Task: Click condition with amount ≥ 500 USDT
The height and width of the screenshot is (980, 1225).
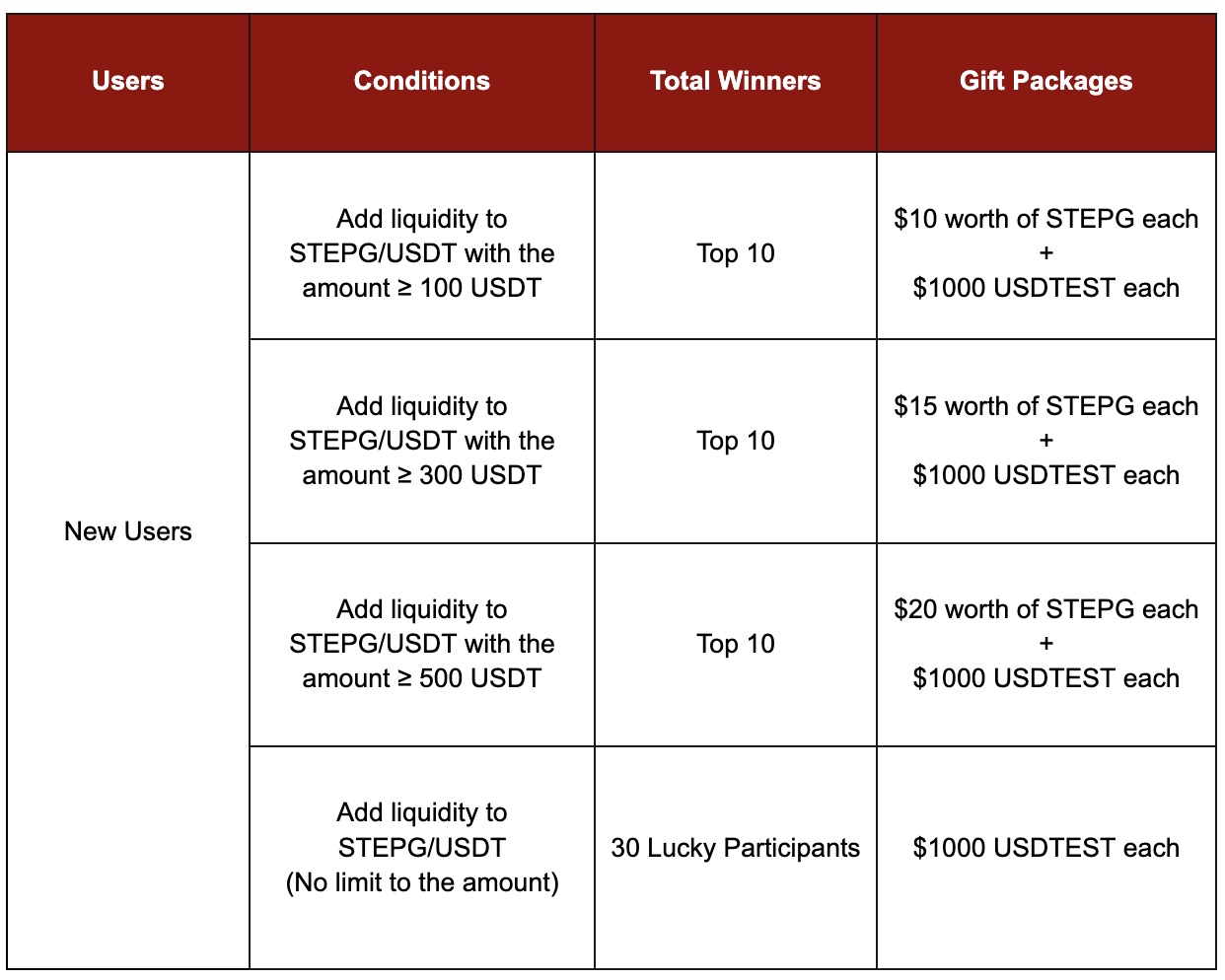Action: (x=422, y=644)
